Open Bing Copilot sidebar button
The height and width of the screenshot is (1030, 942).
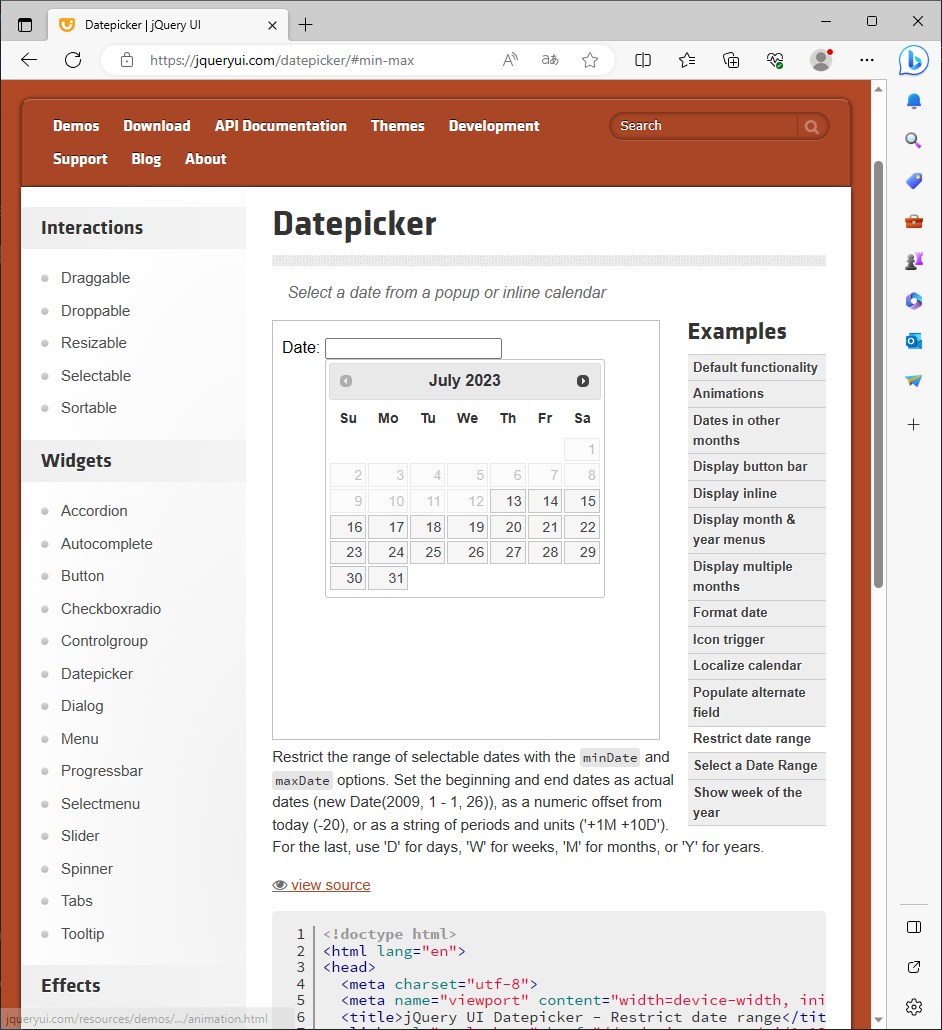point(914,60)
